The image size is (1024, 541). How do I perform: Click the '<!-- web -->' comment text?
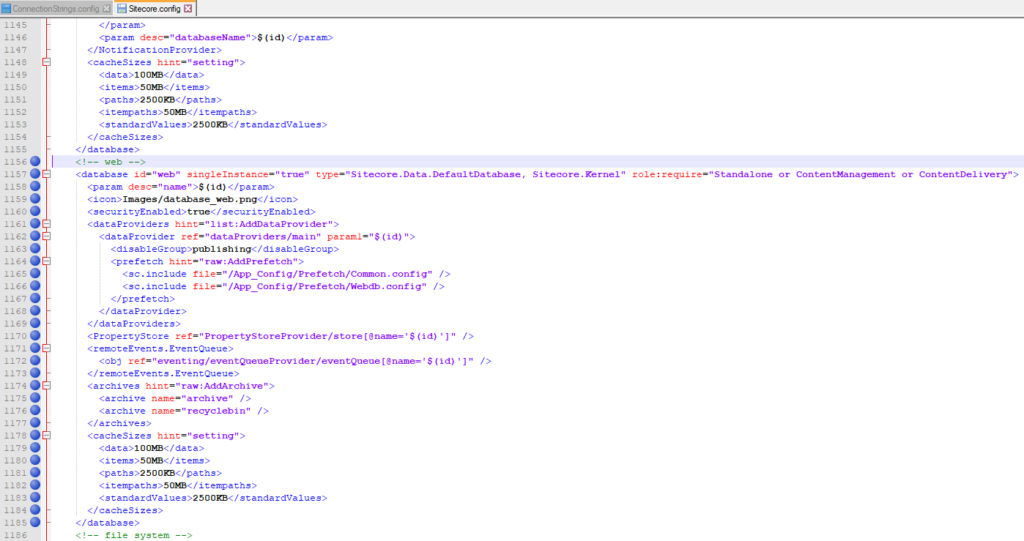(110, 161)
